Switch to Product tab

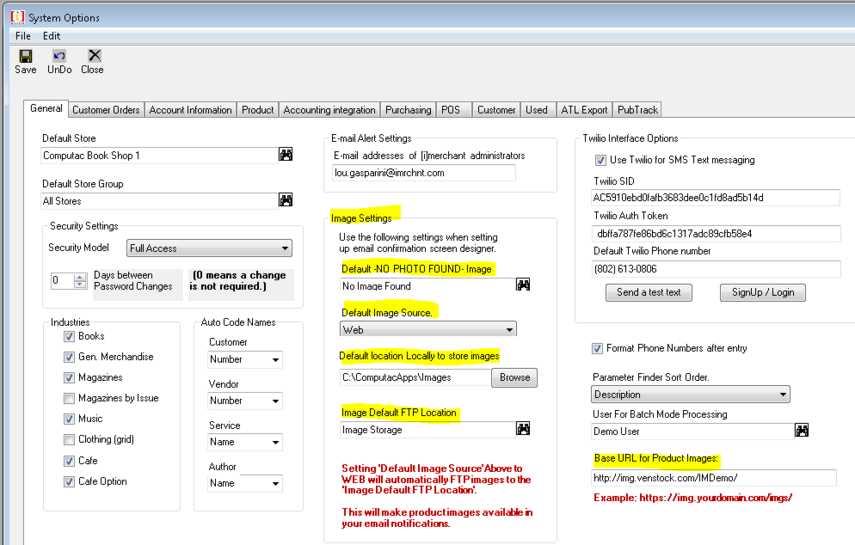pyautogui.click(x=257, y=110)
